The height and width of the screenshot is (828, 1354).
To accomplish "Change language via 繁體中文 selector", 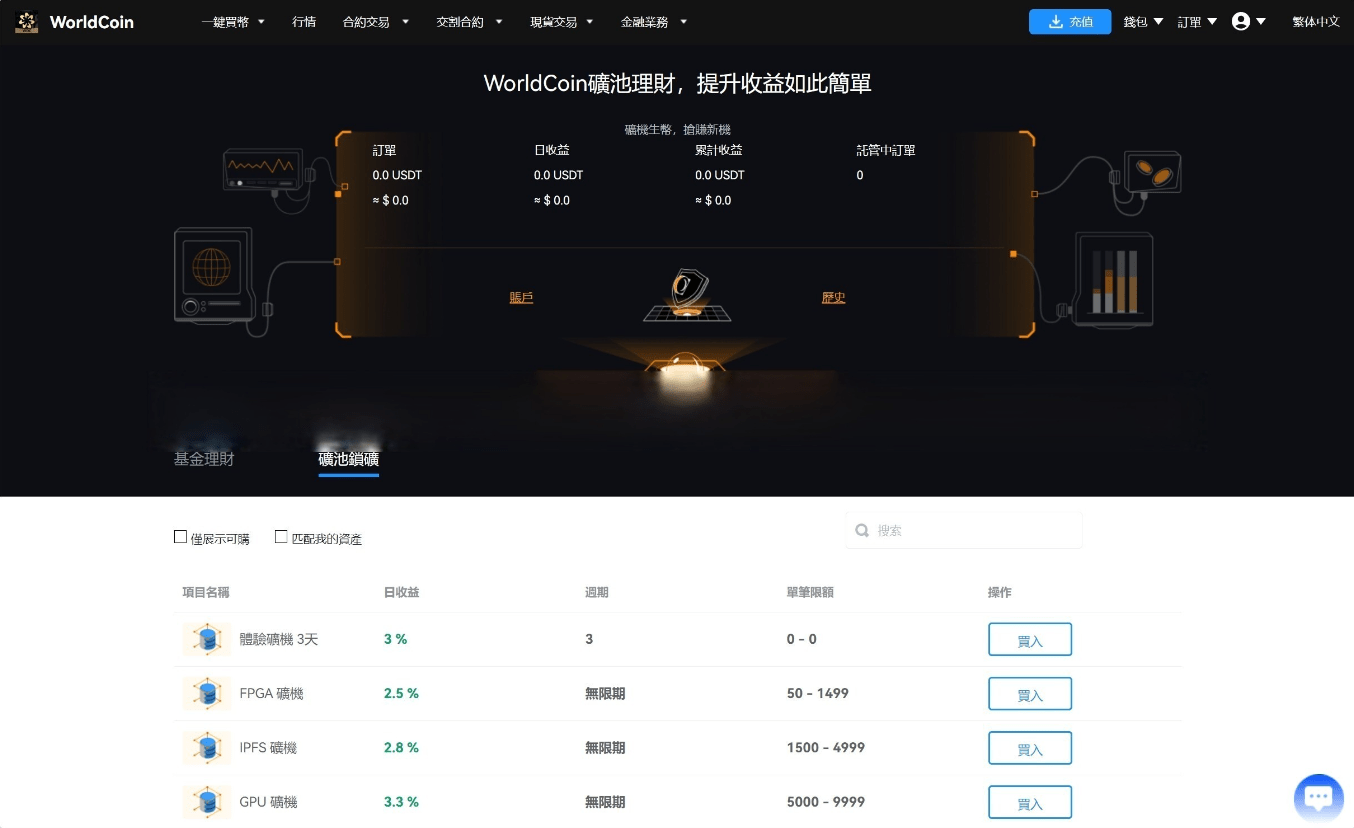I will coord(1316,22).
